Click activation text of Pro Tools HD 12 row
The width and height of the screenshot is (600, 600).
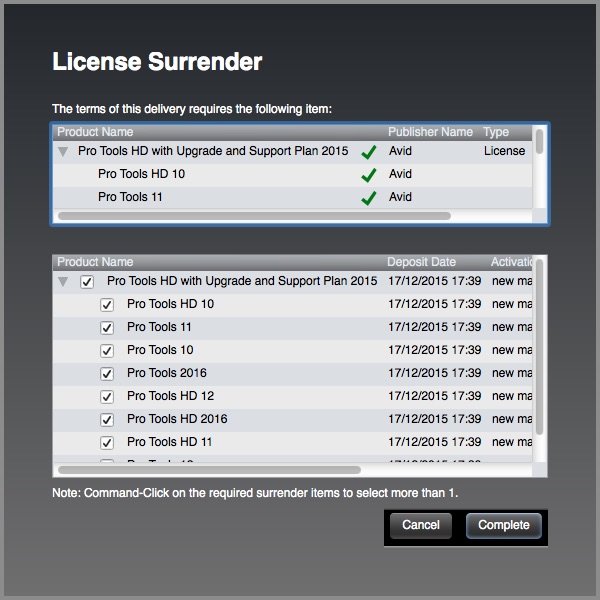pyautogui.click(x=512, y=396)
